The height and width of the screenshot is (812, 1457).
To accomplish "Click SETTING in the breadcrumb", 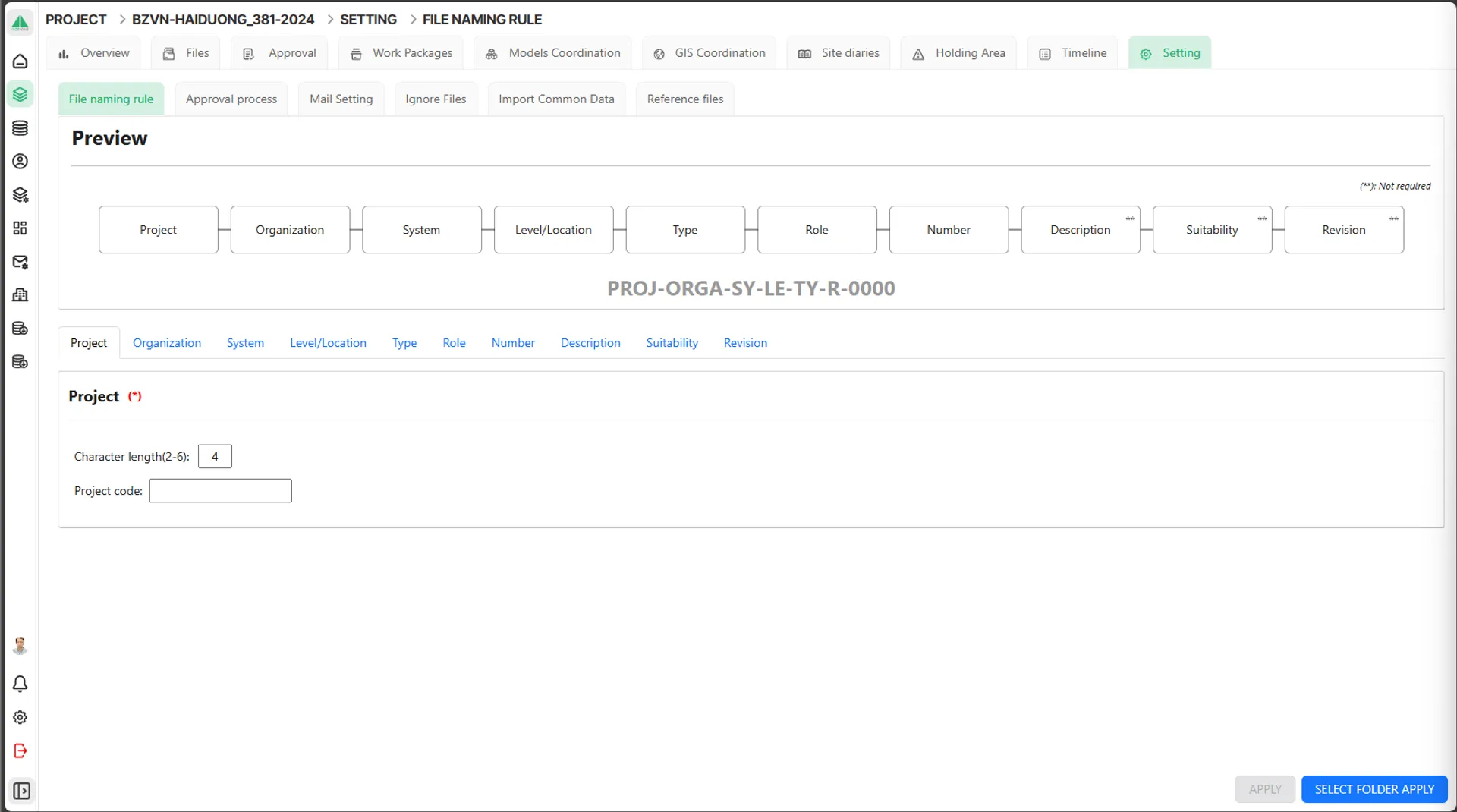I will coord(368,19).
